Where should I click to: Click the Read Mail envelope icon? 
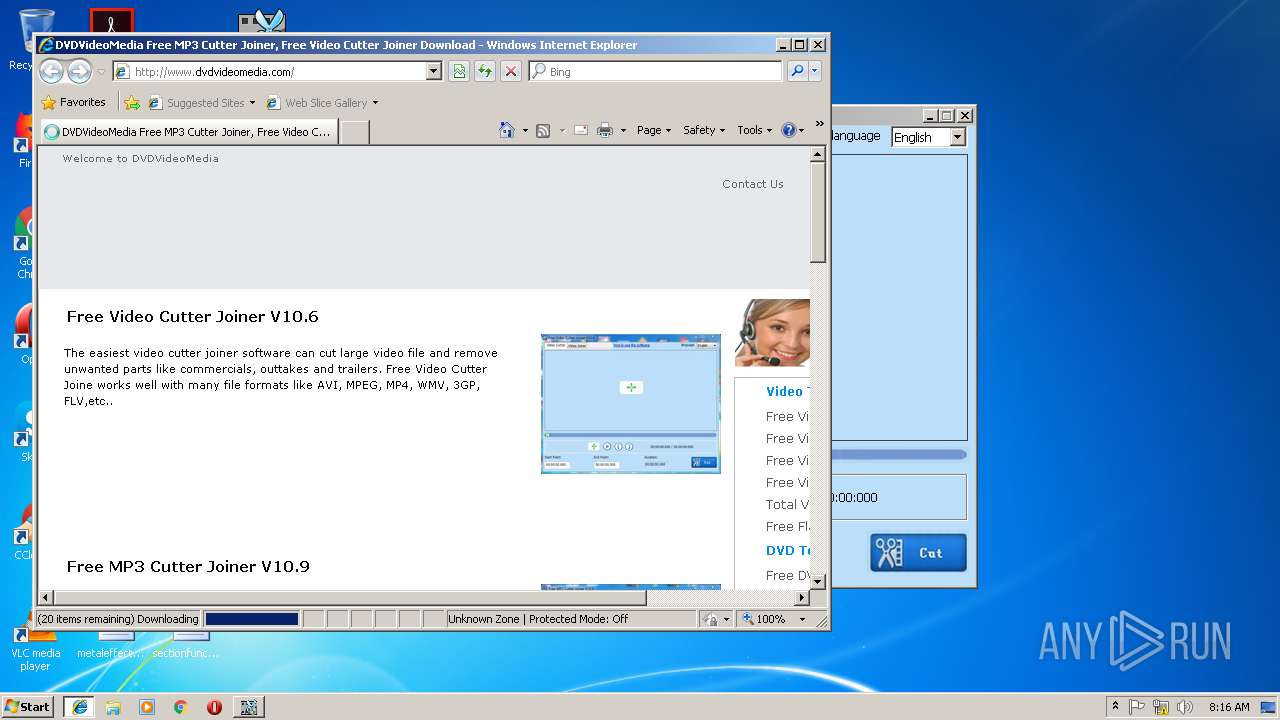click(x=580, y=130)
